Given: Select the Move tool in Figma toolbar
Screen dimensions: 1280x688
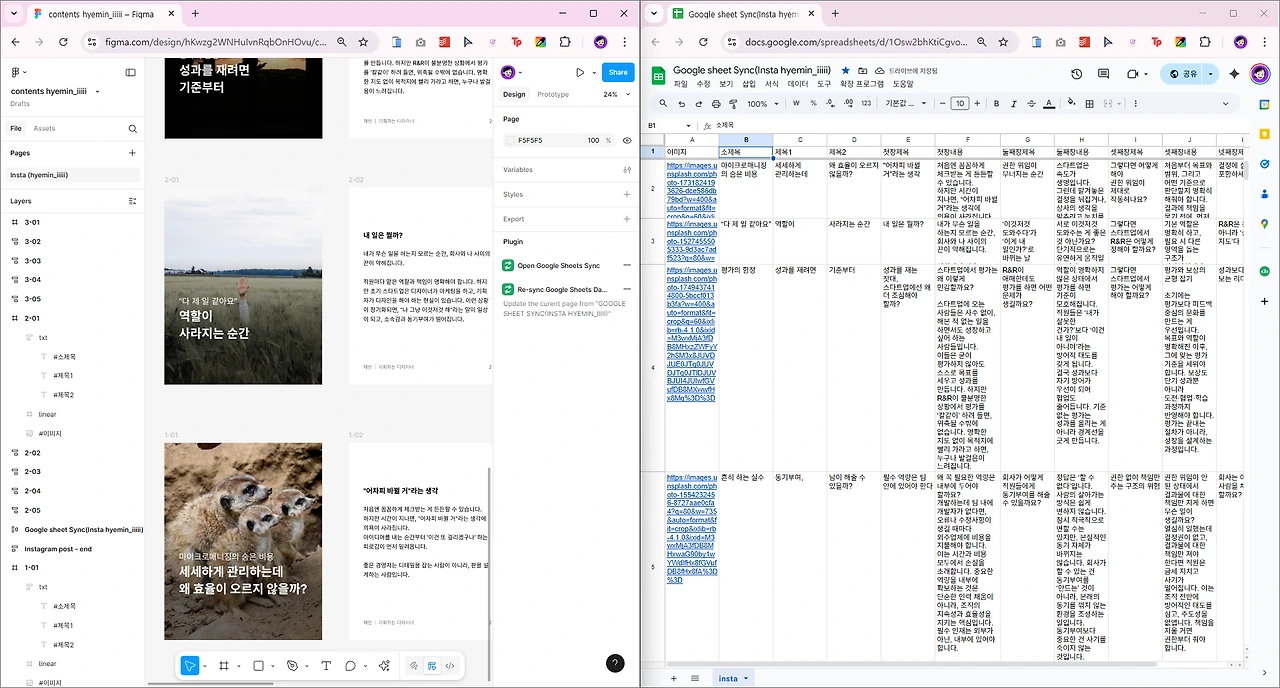Looking at the screenshot, I should click(x=190, y=666).
